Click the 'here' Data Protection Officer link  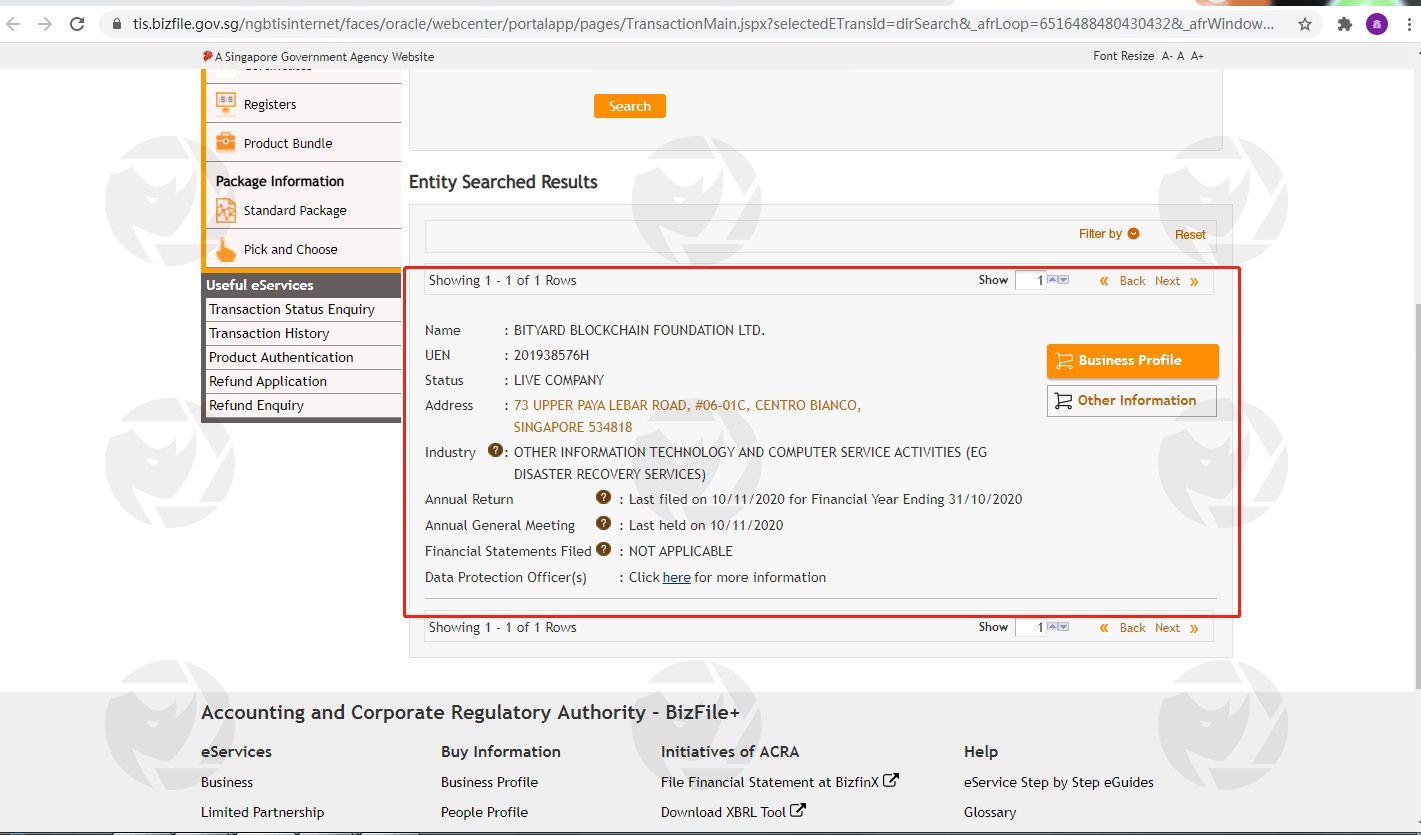(x=676, y=578)
